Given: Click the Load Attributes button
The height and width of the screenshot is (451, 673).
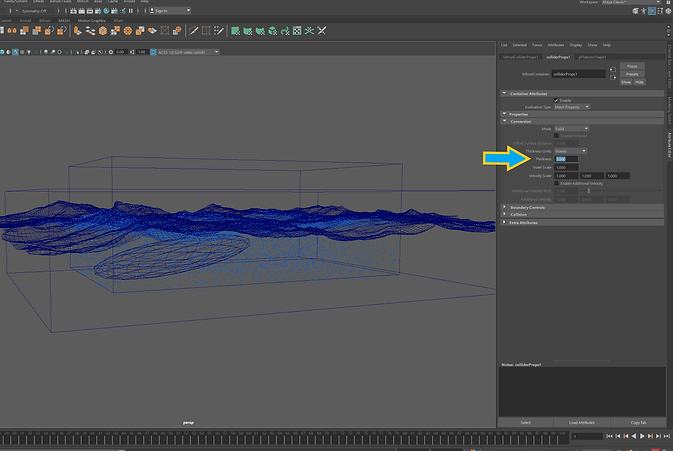Looking at the screenshot, I should 582,423.
